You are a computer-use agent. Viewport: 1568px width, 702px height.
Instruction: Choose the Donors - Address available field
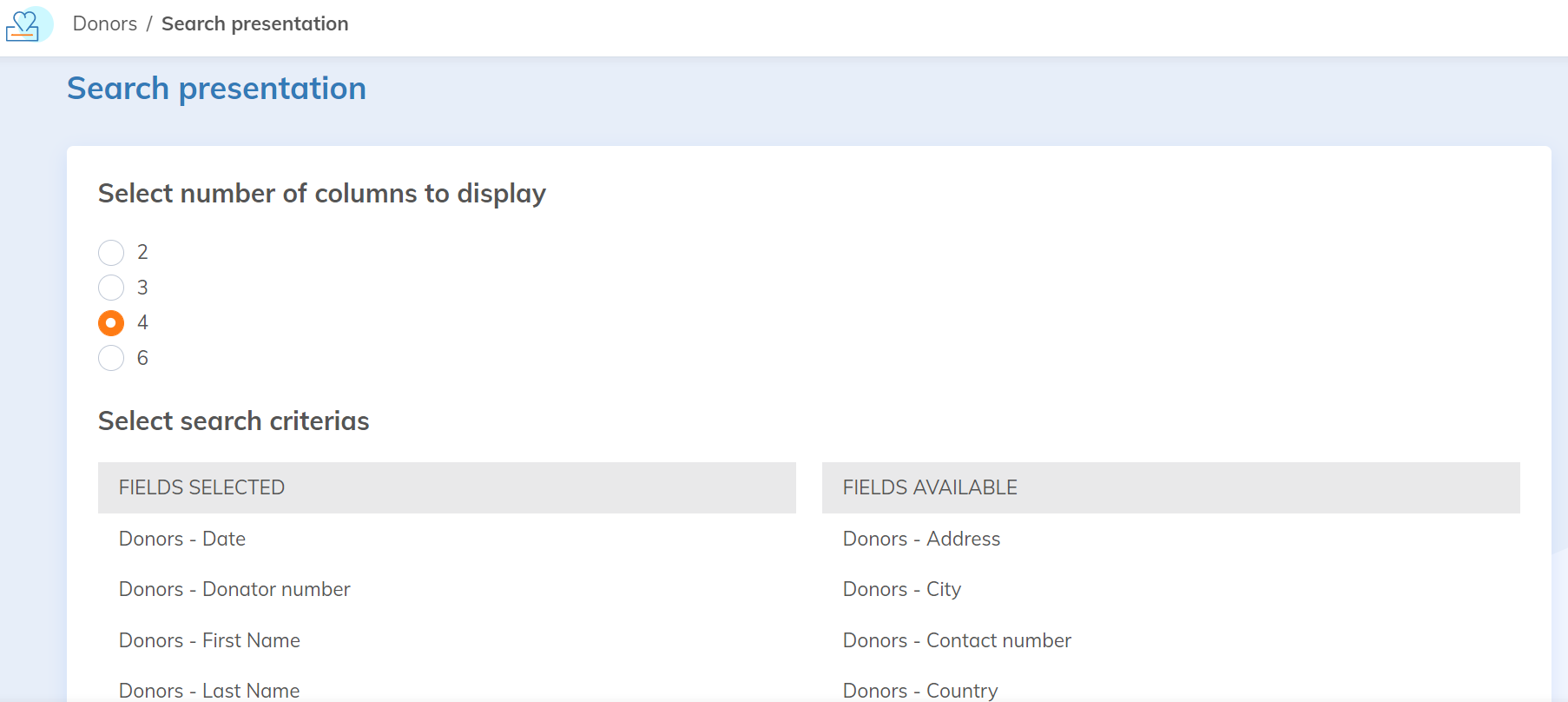921,539
